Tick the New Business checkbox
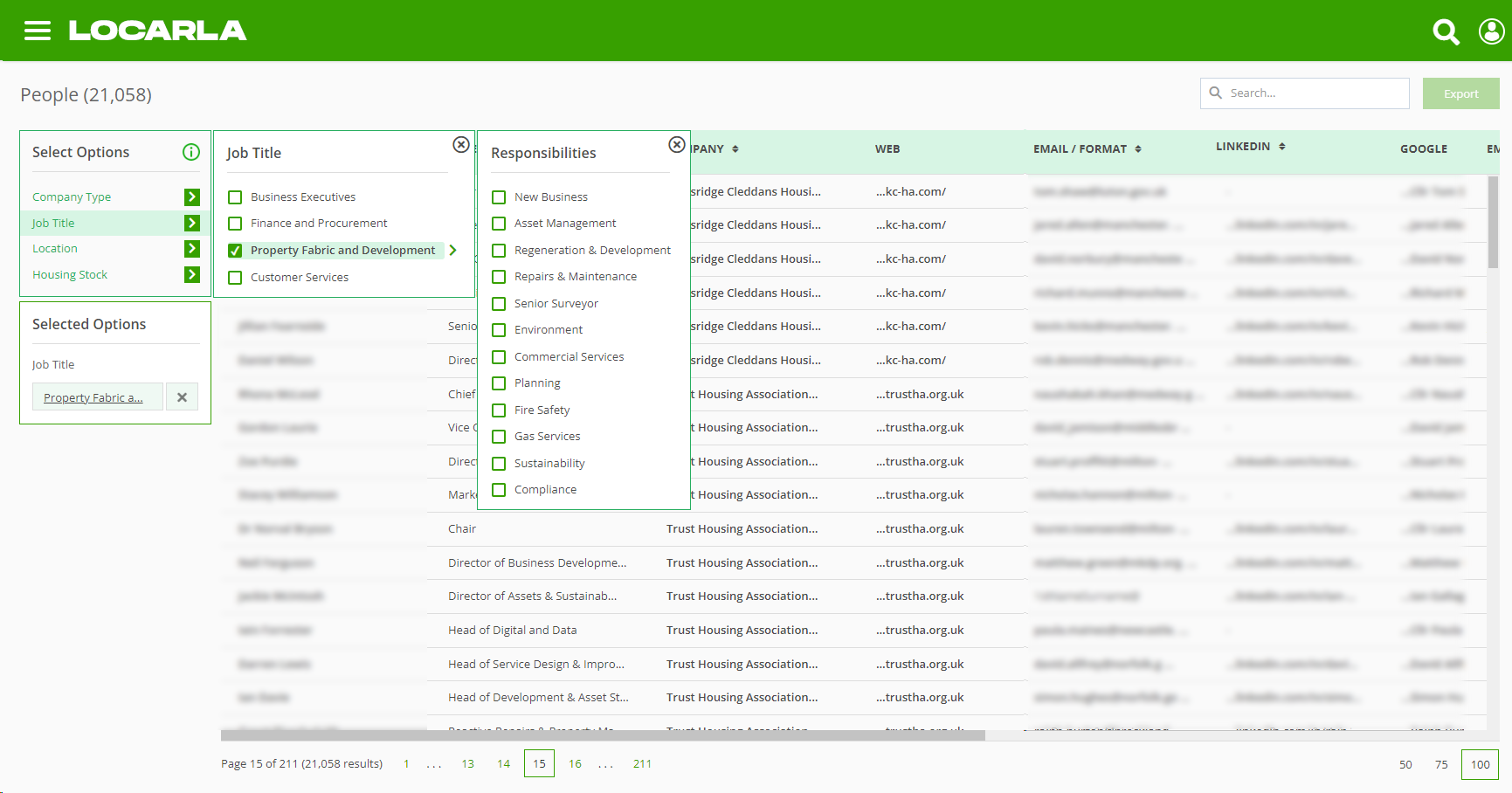The height and width of the screenshot is (793, 1512). click(x=499, y=197)
